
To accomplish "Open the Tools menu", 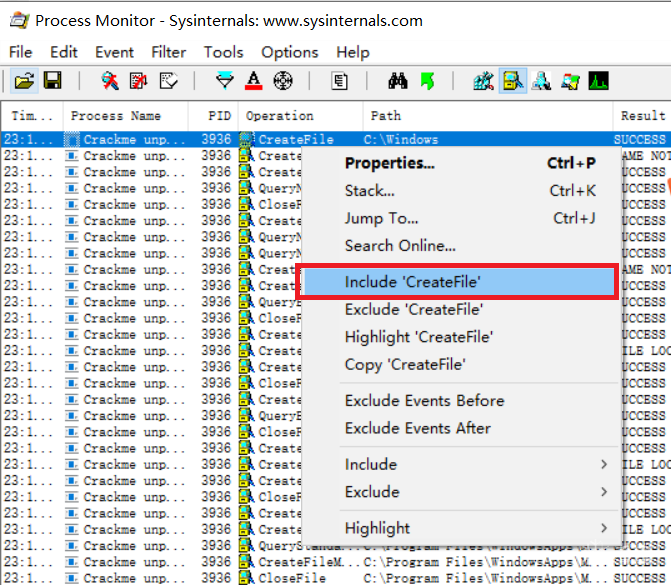I will (x=223, y=52).
